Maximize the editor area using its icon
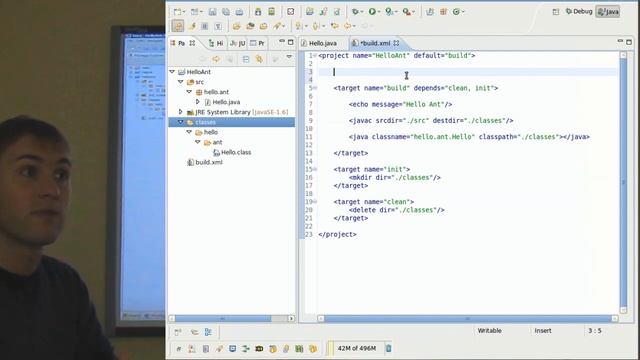This screenshot has height=360, width=640. click(629, 42)
